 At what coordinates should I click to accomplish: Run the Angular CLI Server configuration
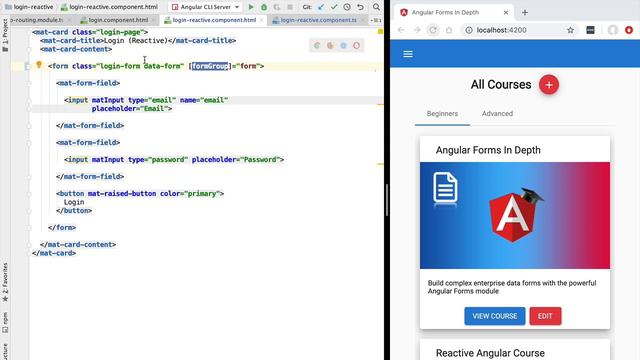251,7
